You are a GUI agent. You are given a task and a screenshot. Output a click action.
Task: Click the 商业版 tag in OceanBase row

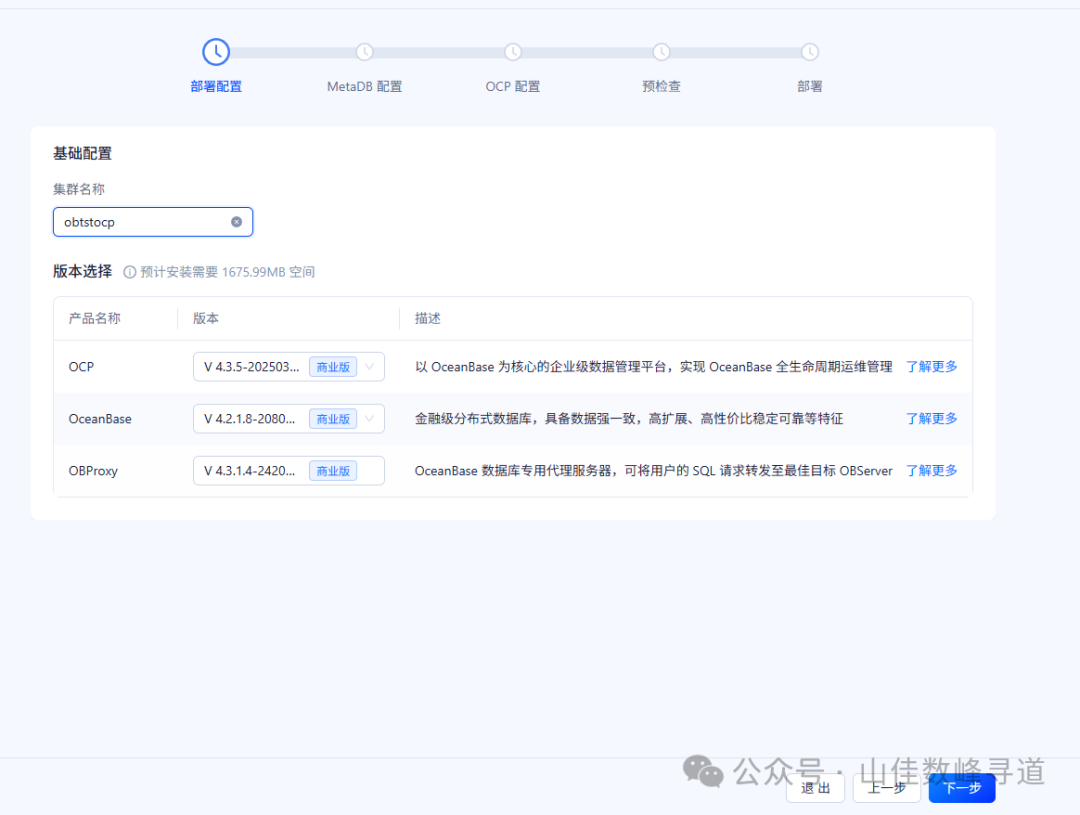coord(333,419)
